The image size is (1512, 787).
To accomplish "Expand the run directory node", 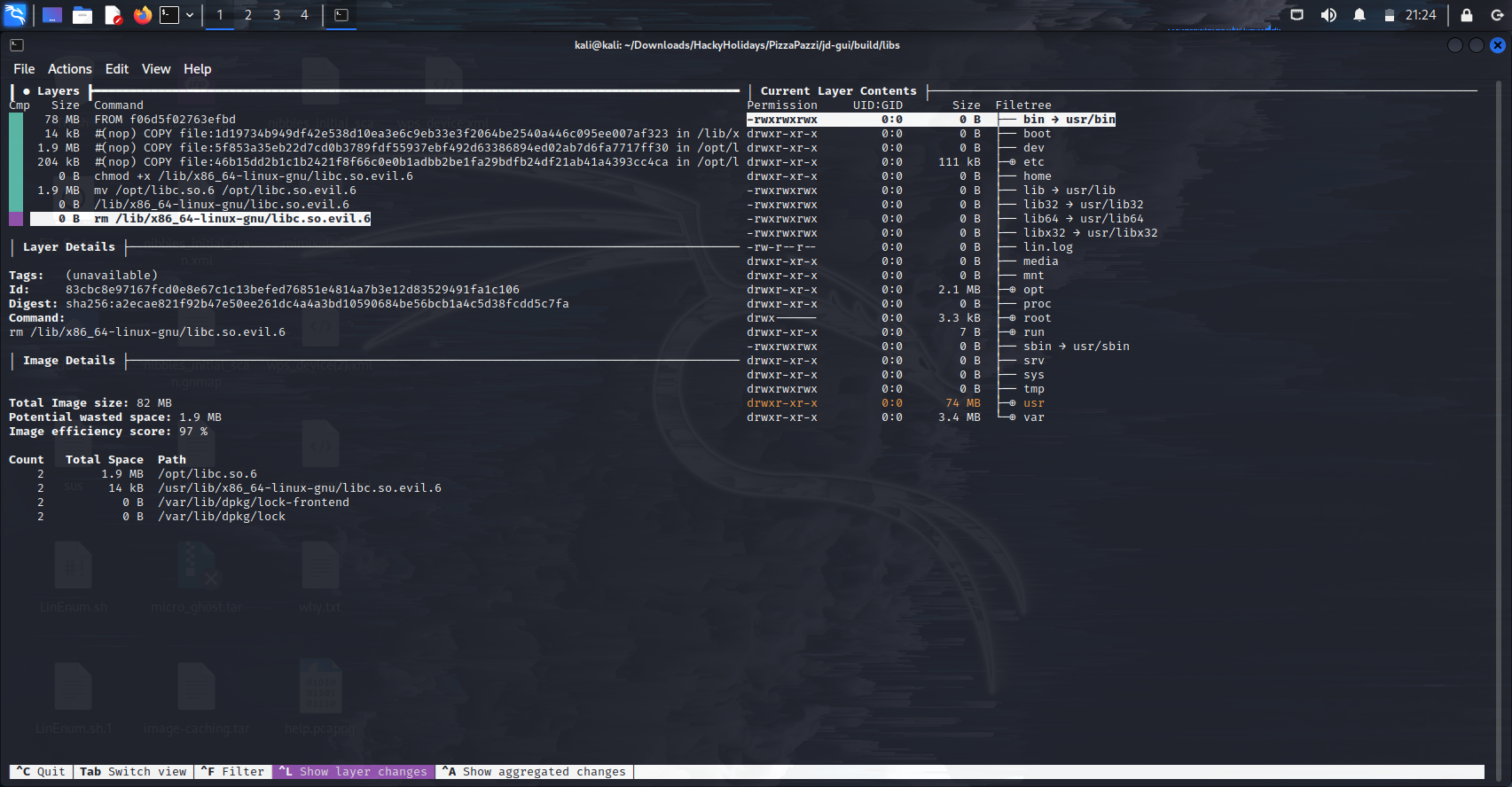I will (x=1012, y=332).
